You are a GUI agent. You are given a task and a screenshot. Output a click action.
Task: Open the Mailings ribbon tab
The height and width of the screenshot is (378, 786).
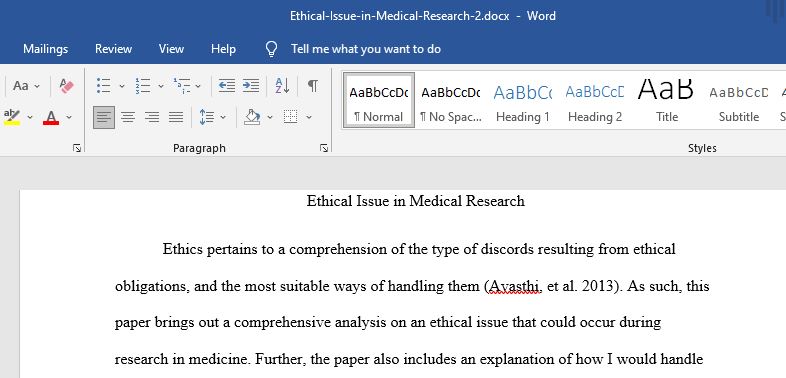tap(46, 49)
